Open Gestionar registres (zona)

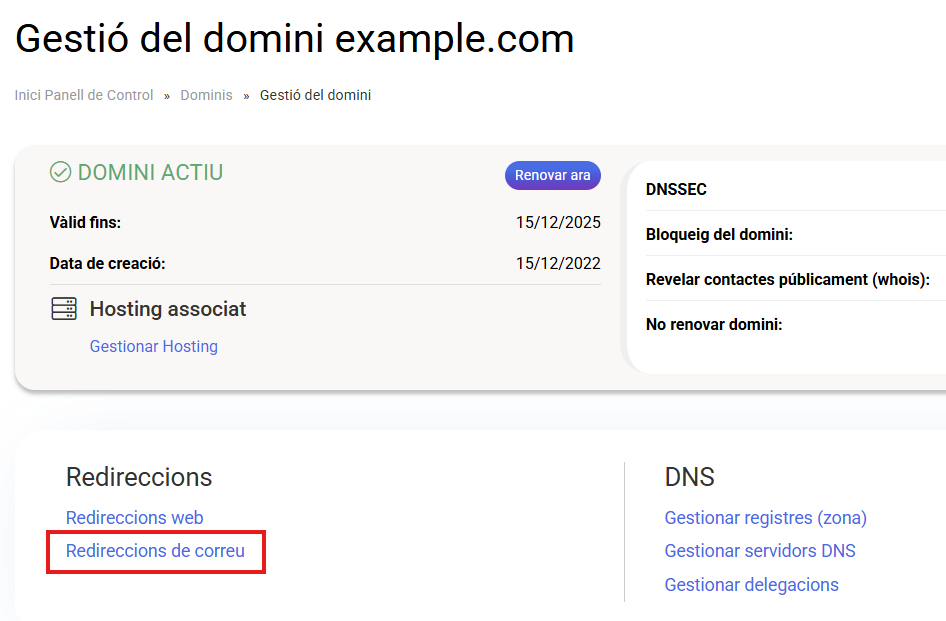765,518
